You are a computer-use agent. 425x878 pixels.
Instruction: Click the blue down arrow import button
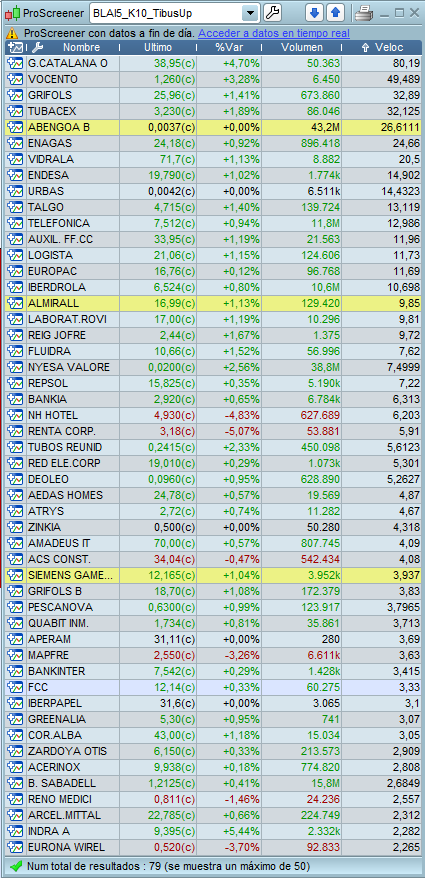click(x=315, y=12)
